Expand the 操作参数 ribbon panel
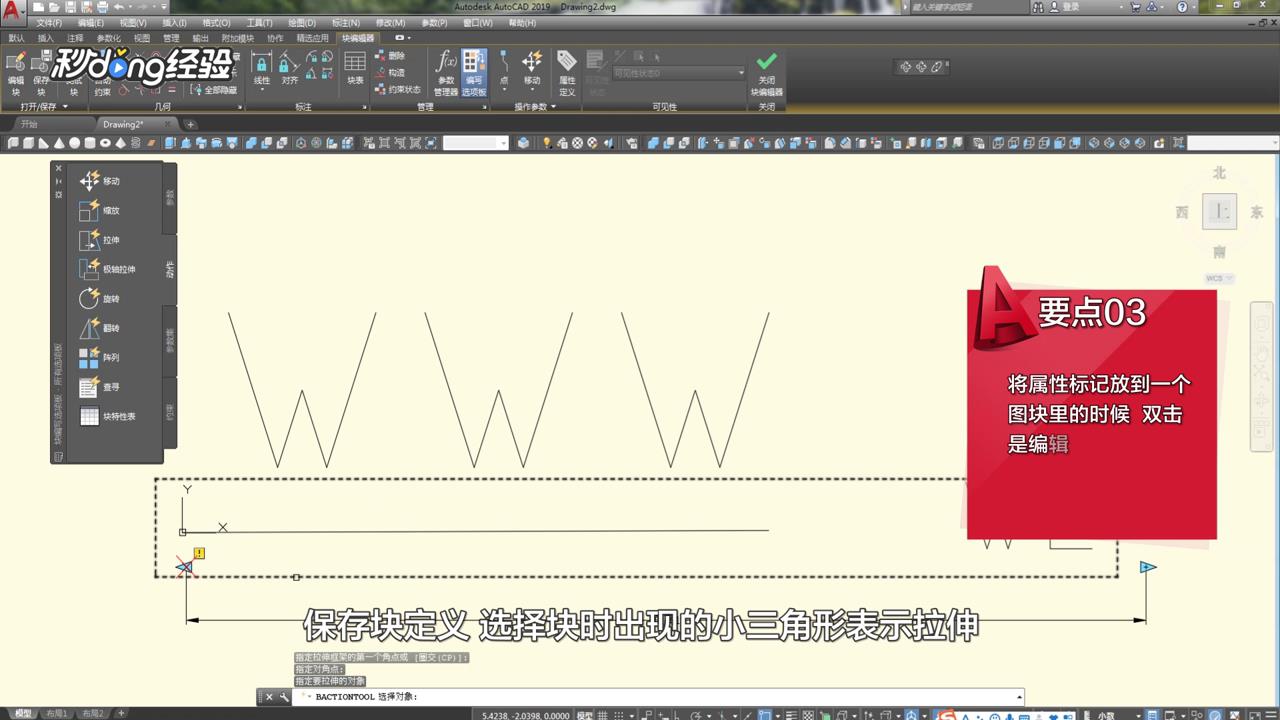 tap(535, 106)
